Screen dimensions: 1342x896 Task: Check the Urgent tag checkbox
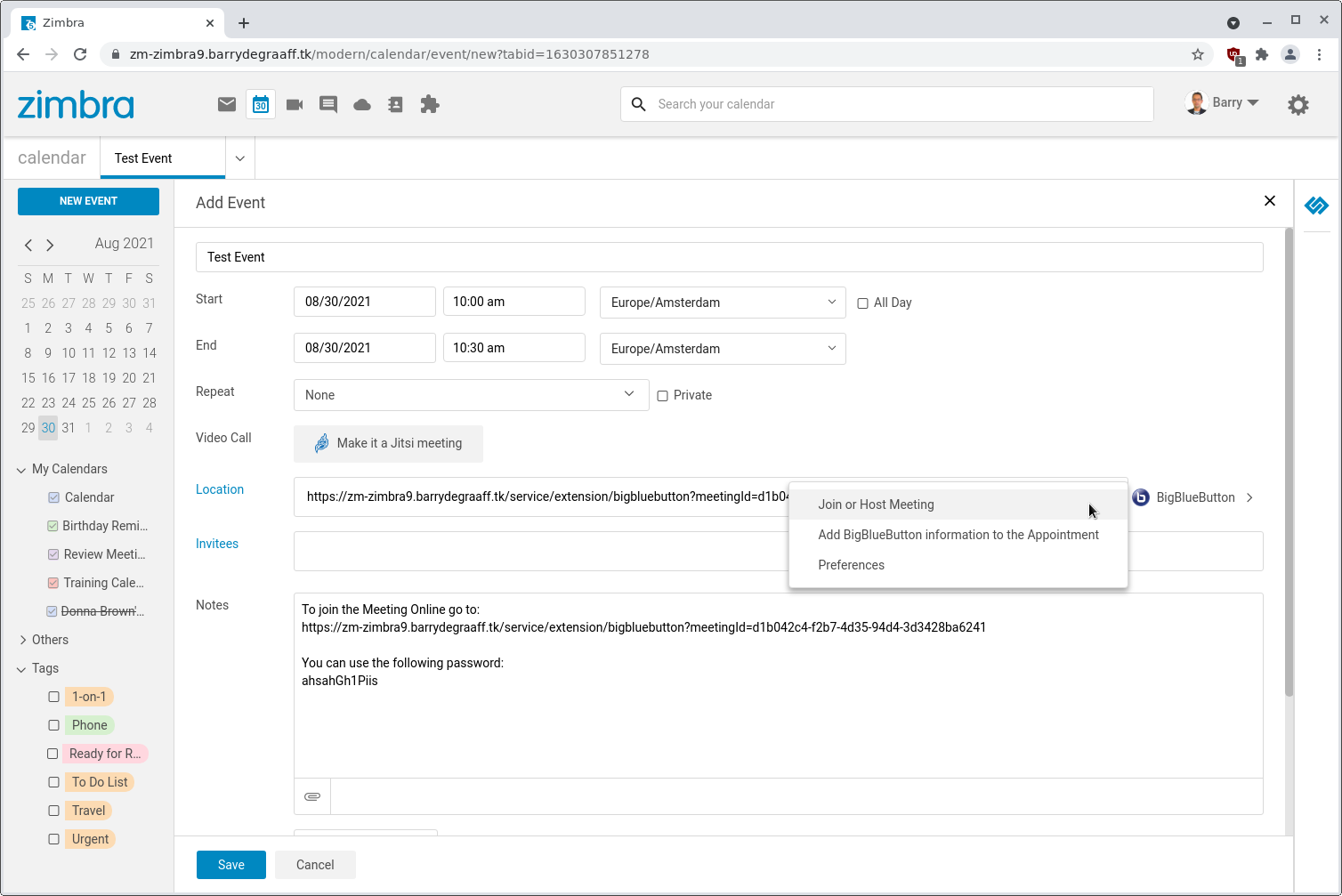tap(53, 839)
